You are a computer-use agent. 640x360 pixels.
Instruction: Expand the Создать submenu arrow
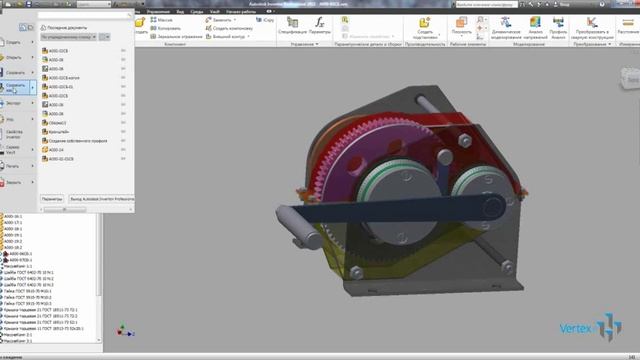(x=33, y=42)
